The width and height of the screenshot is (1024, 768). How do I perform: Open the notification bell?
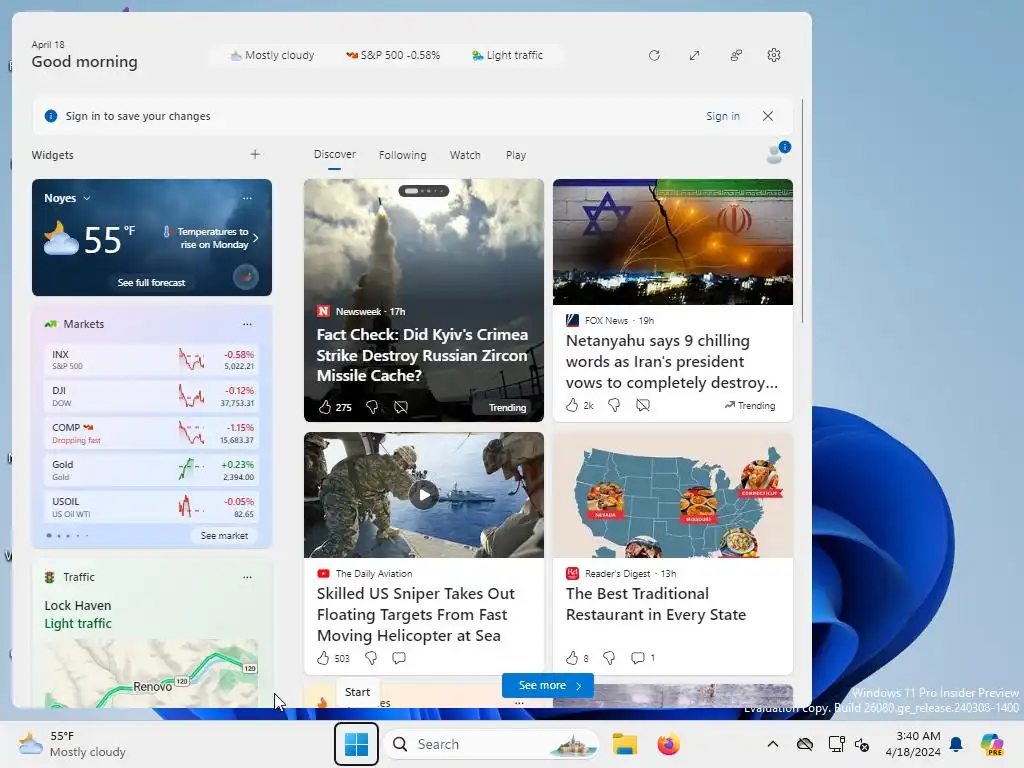click(956, 744)
